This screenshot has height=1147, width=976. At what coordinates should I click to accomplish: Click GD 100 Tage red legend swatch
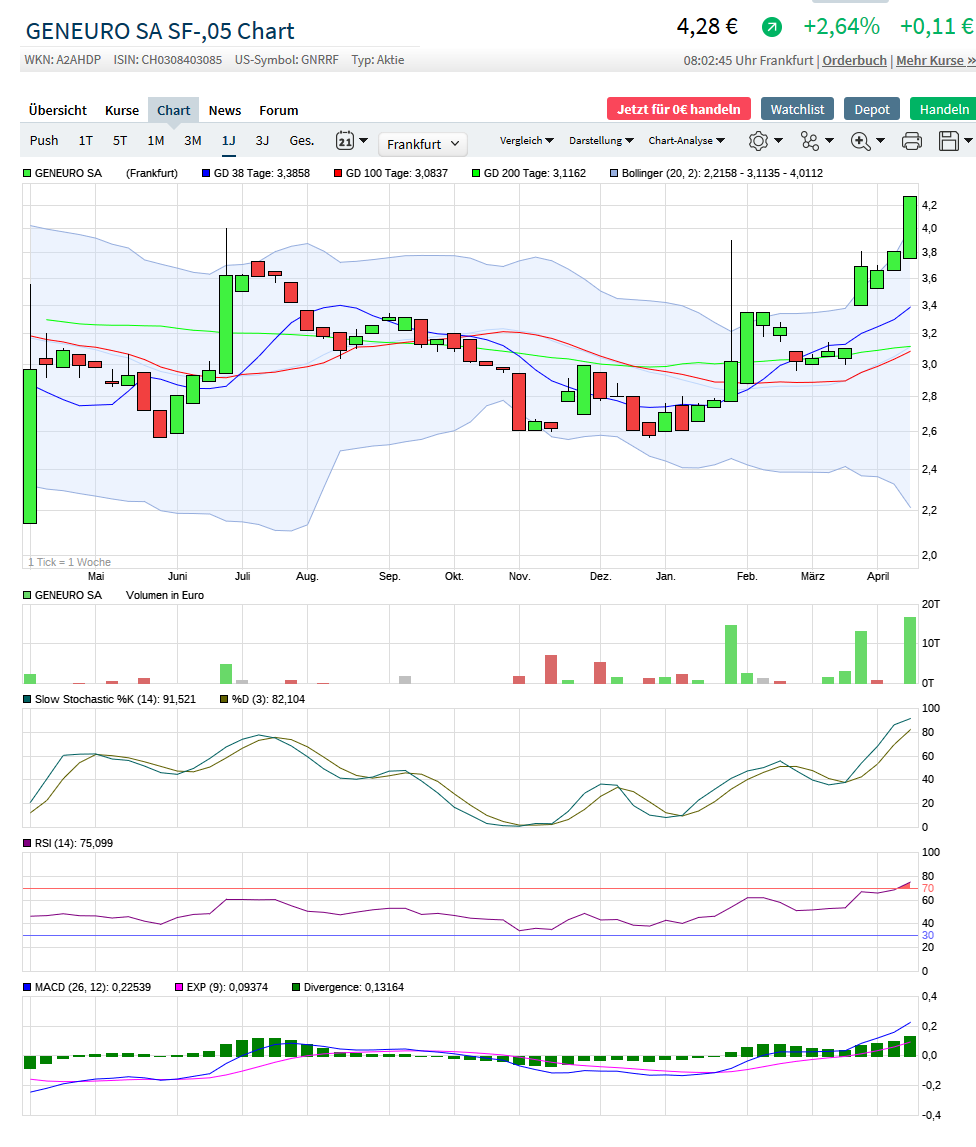click(x=337, y=173)
